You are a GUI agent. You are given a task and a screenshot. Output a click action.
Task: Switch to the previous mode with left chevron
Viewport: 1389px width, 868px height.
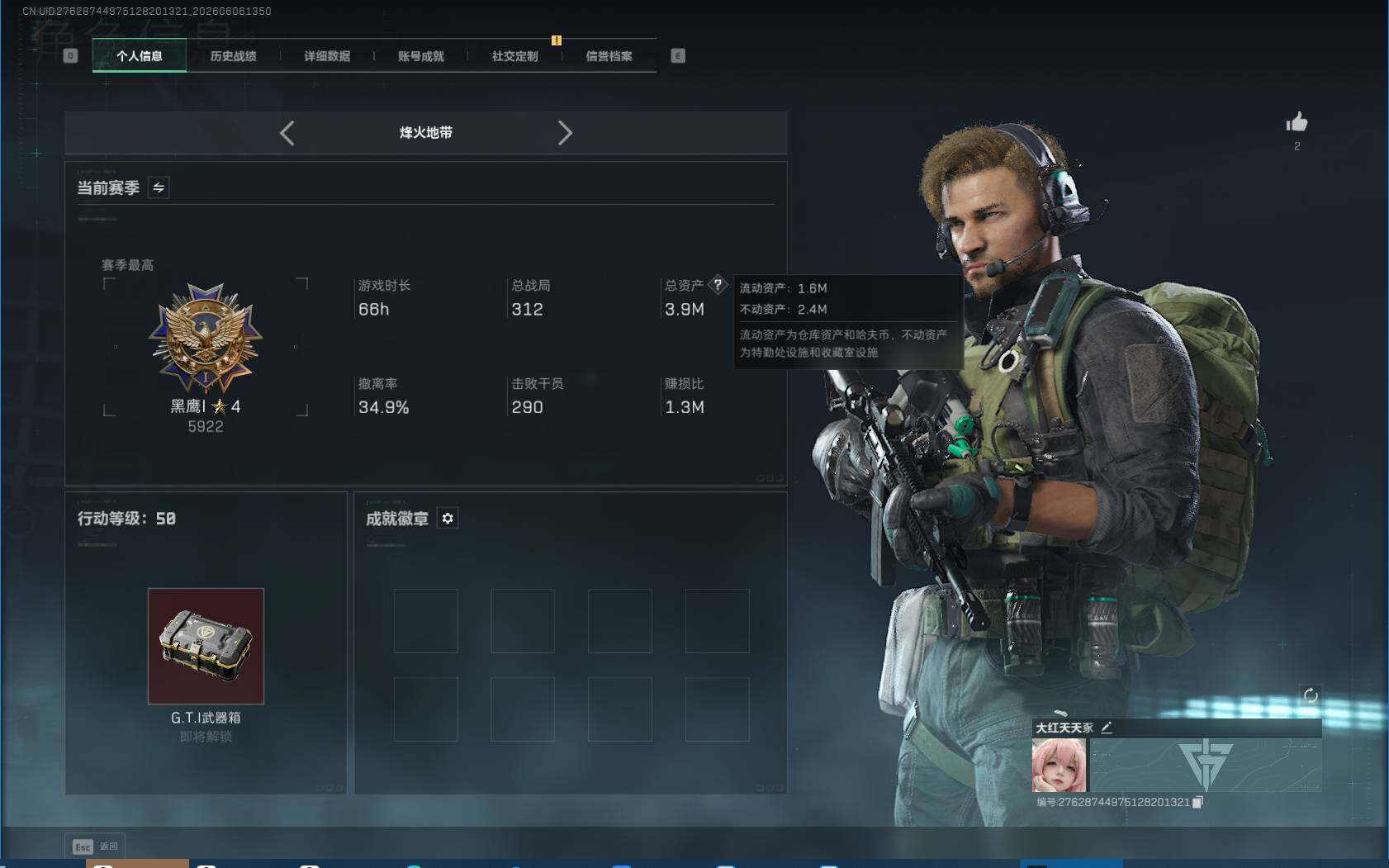pyautogui.click(x=287, y=133)
